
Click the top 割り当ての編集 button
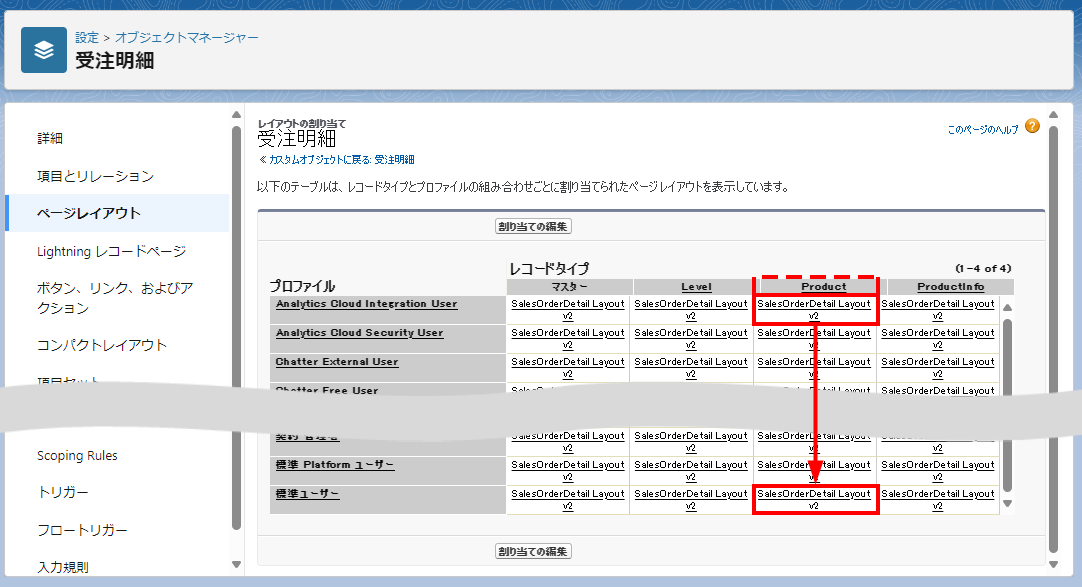coord(533,226)
